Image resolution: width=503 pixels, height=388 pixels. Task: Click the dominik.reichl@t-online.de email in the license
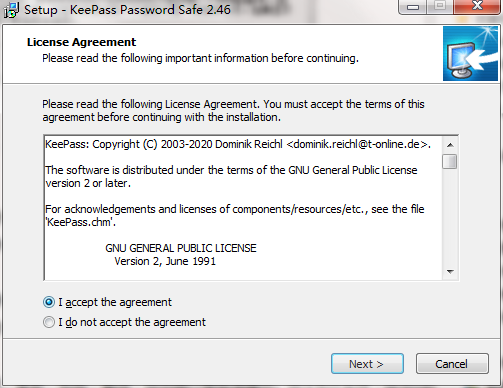(356, 144)
